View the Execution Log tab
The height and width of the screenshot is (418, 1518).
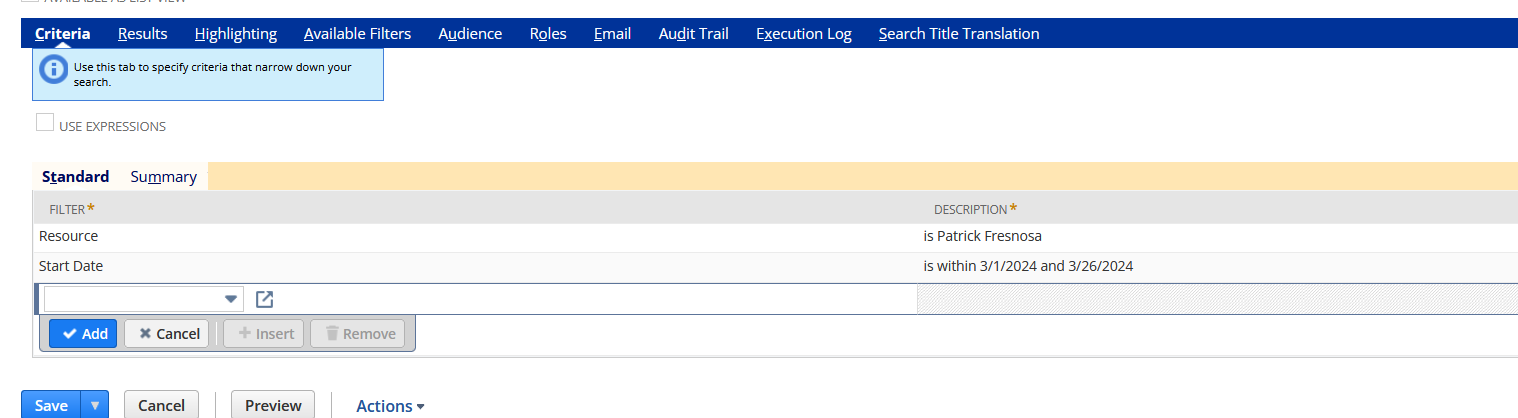tap(804, 34)
